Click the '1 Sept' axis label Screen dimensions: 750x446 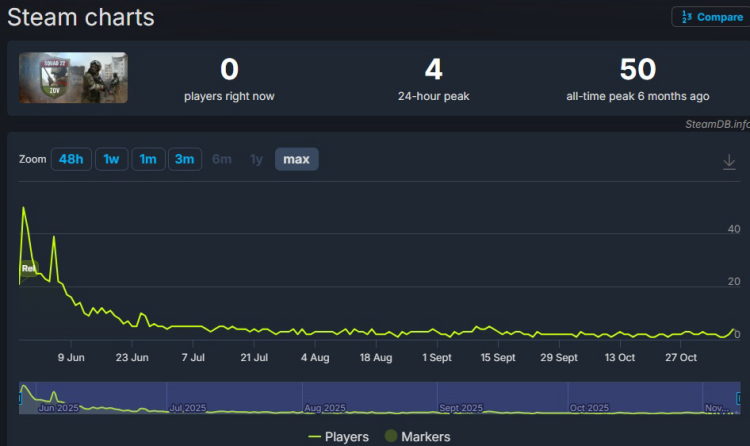[x=437, y=357]
